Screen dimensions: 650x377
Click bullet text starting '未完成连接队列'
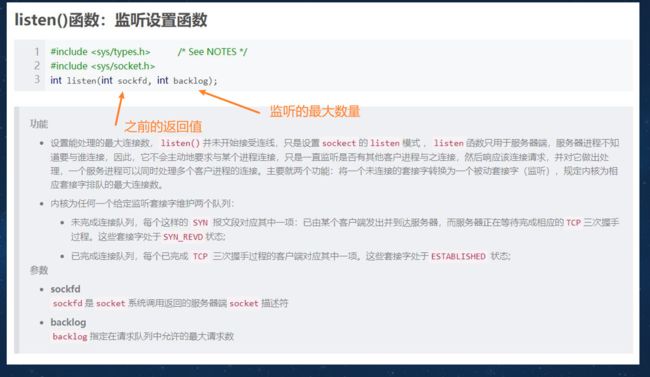(x=345, y=229)
